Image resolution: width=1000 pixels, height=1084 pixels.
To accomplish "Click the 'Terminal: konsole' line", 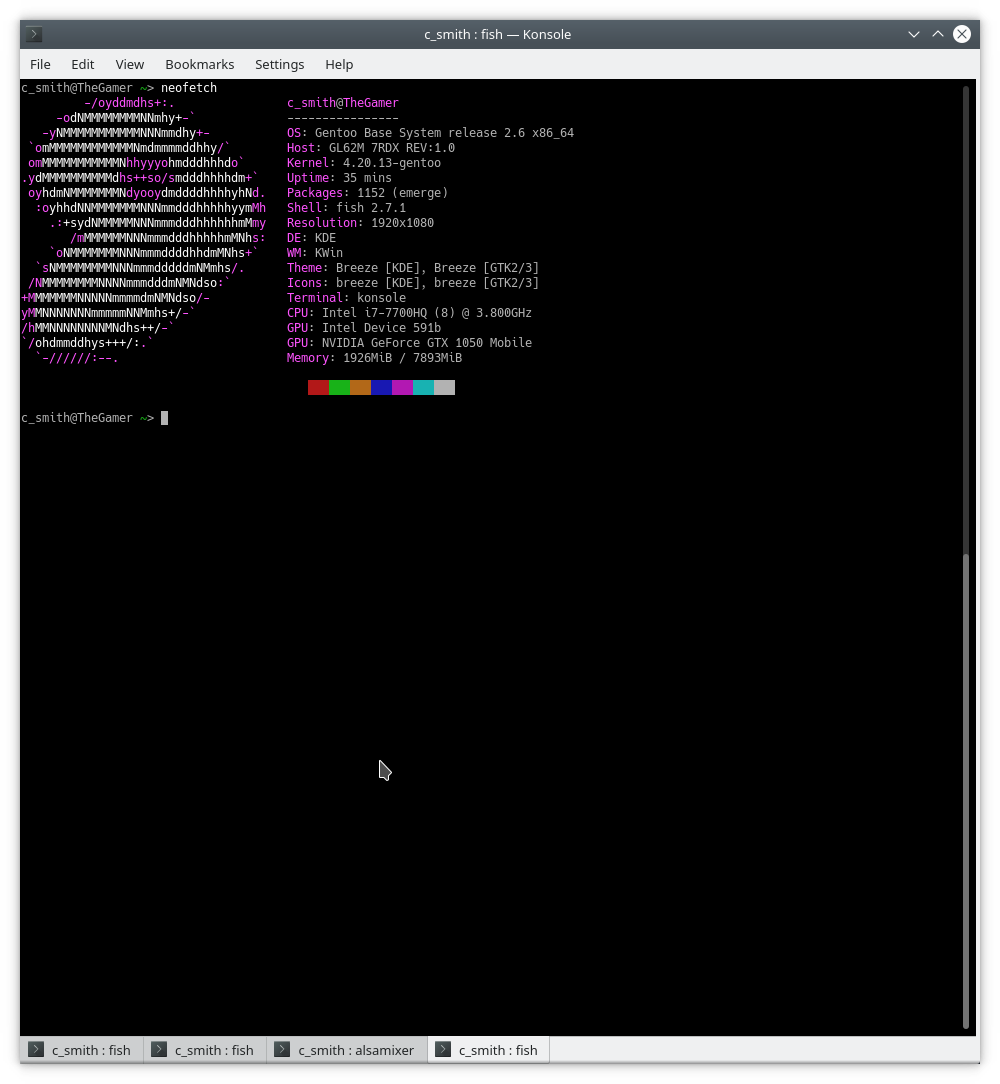I will (x=346, y=298).
